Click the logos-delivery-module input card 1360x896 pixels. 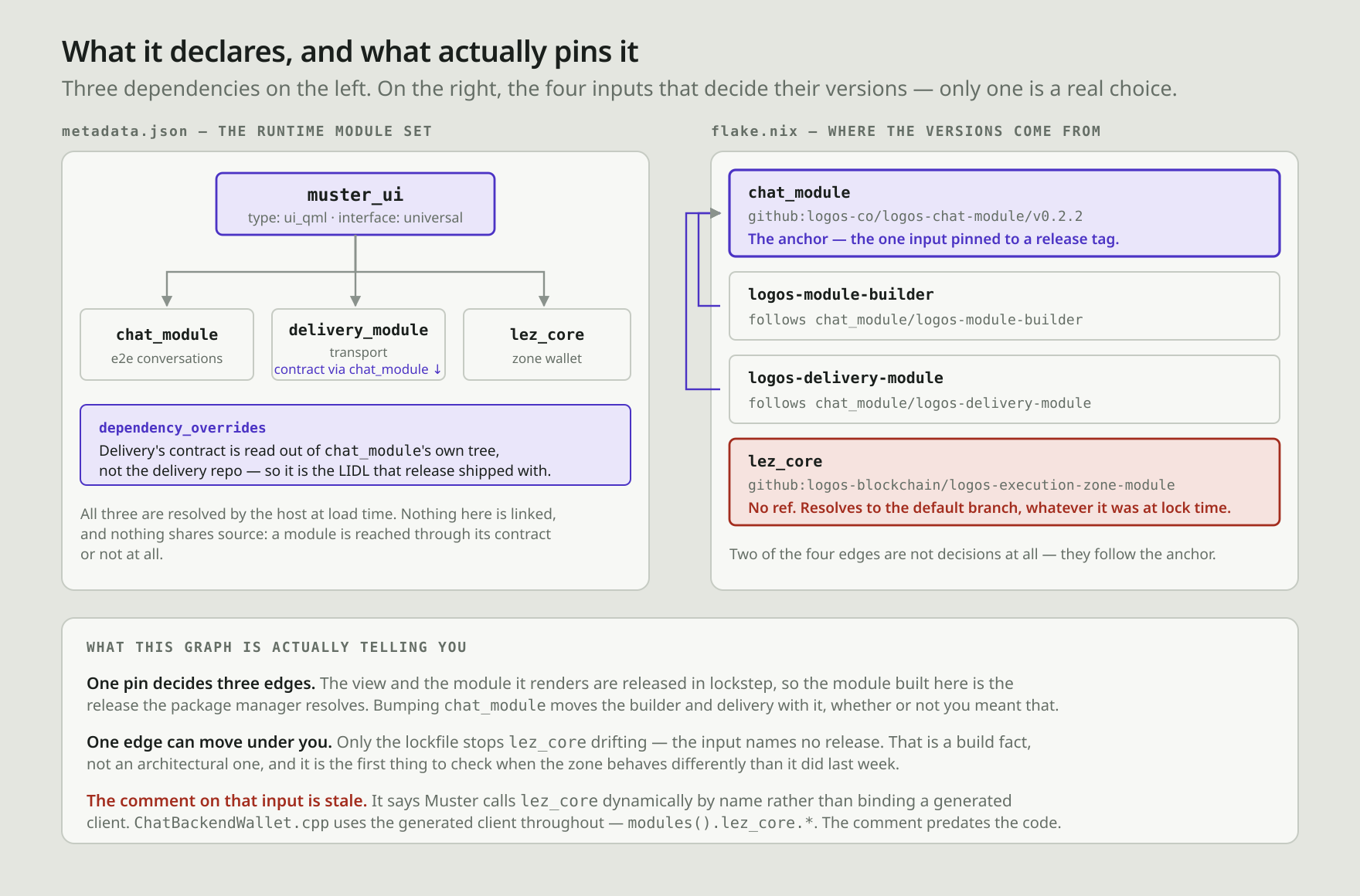pos(1005,389)
